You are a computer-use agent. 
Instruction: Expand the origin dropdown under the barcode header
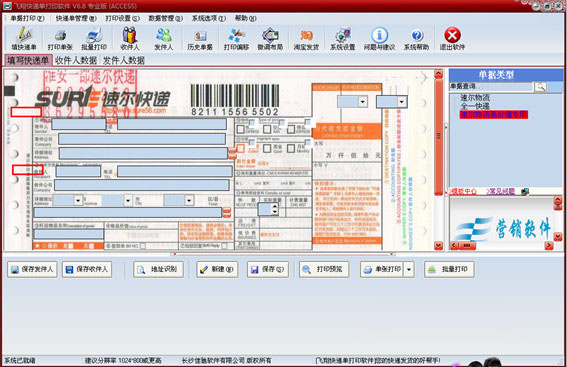tap(362, 102)
